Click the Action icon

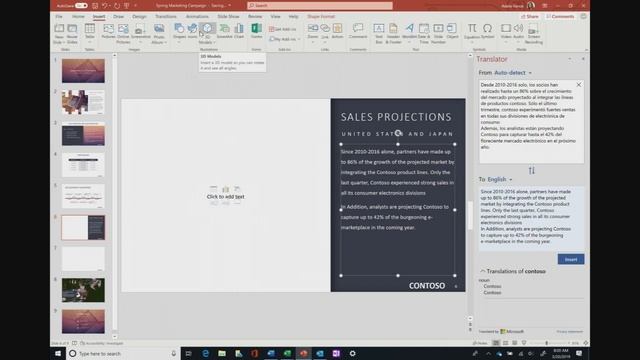click(x=338, y=28)
